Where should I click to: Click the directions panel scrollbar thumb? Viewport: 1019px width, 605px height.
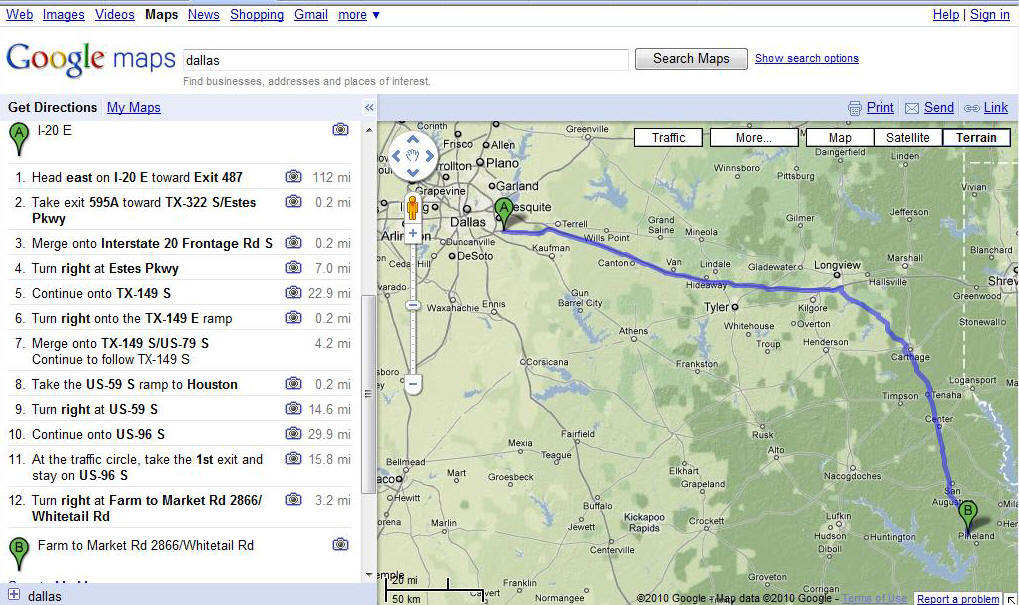tap(368, 394)
